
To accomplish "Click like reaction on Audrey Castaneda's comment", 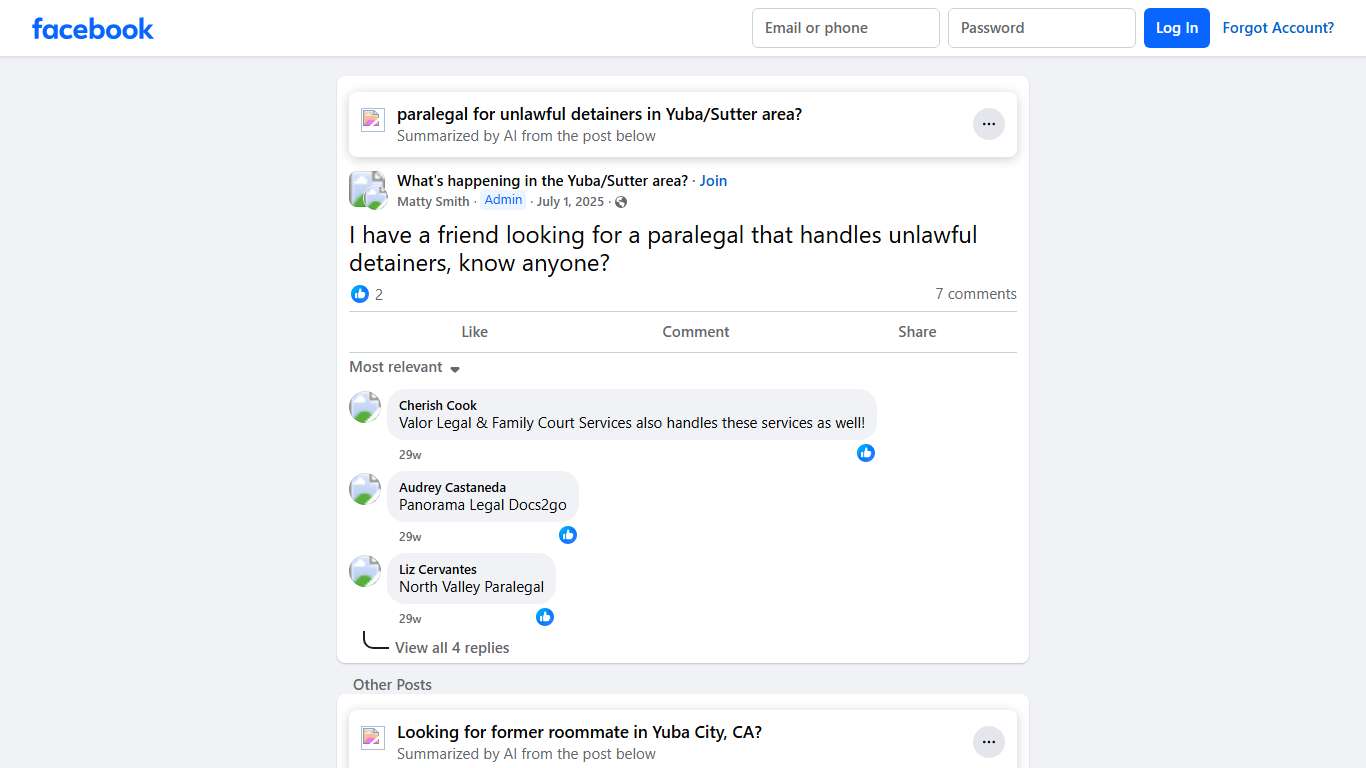I will point(568,535).
